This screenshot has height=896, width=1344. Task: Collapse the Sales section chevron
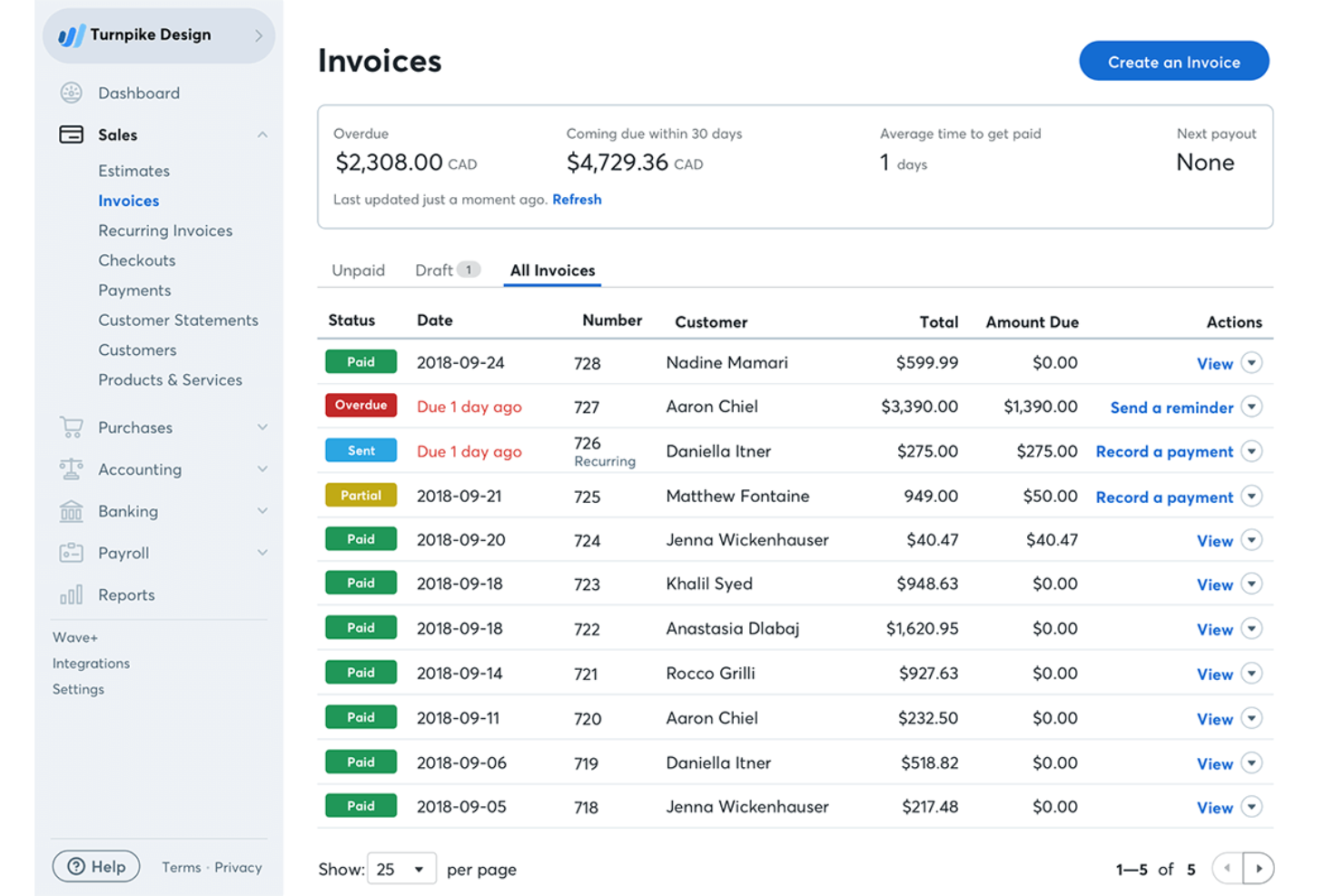pyautogui.click(x=262, y=134)
